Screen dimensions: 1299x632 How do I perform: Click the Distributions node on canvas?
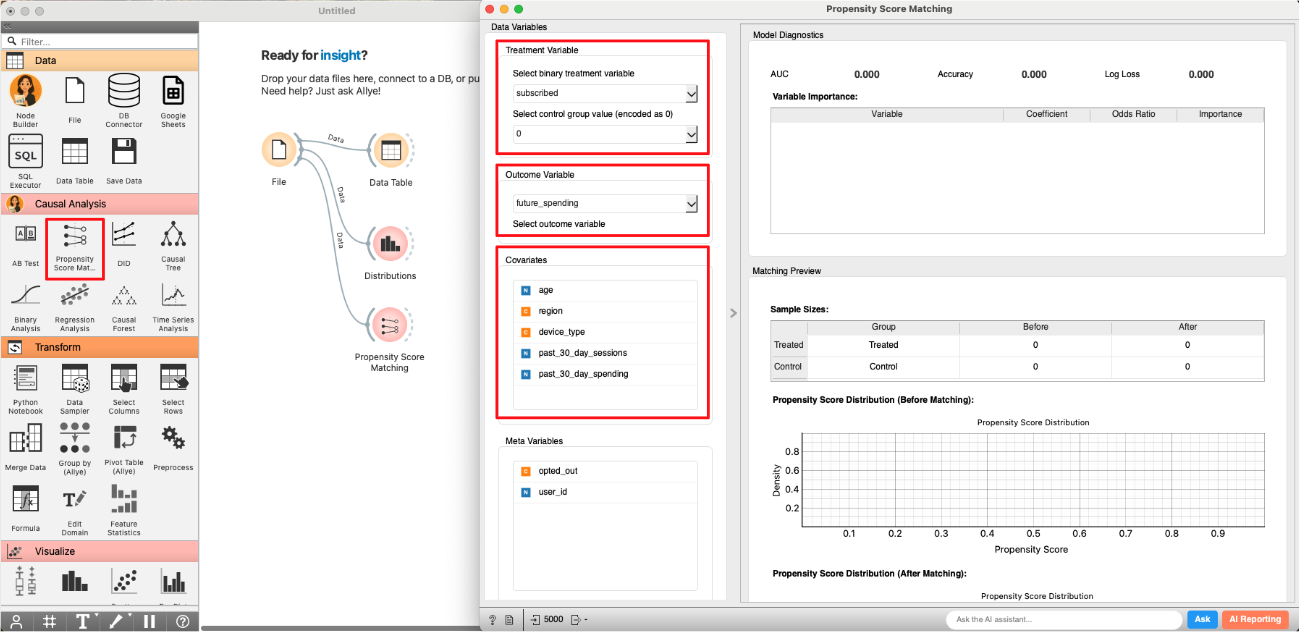(x=389, y=243)
